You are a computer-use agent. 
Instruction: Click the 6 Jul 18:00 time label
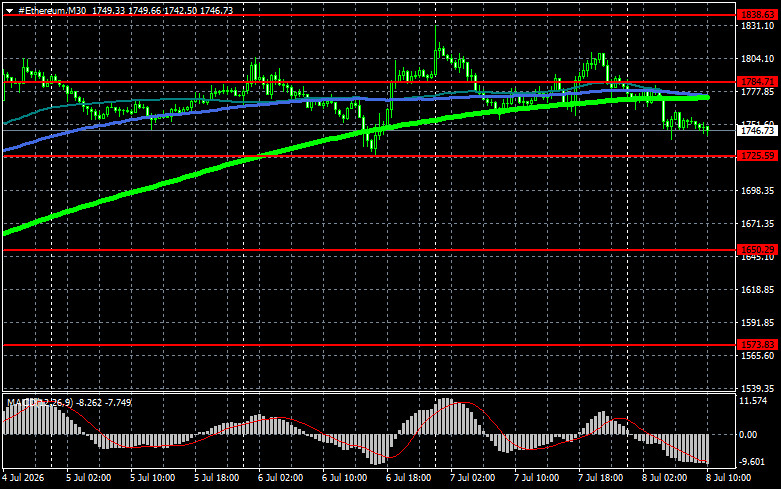[408, 478]
